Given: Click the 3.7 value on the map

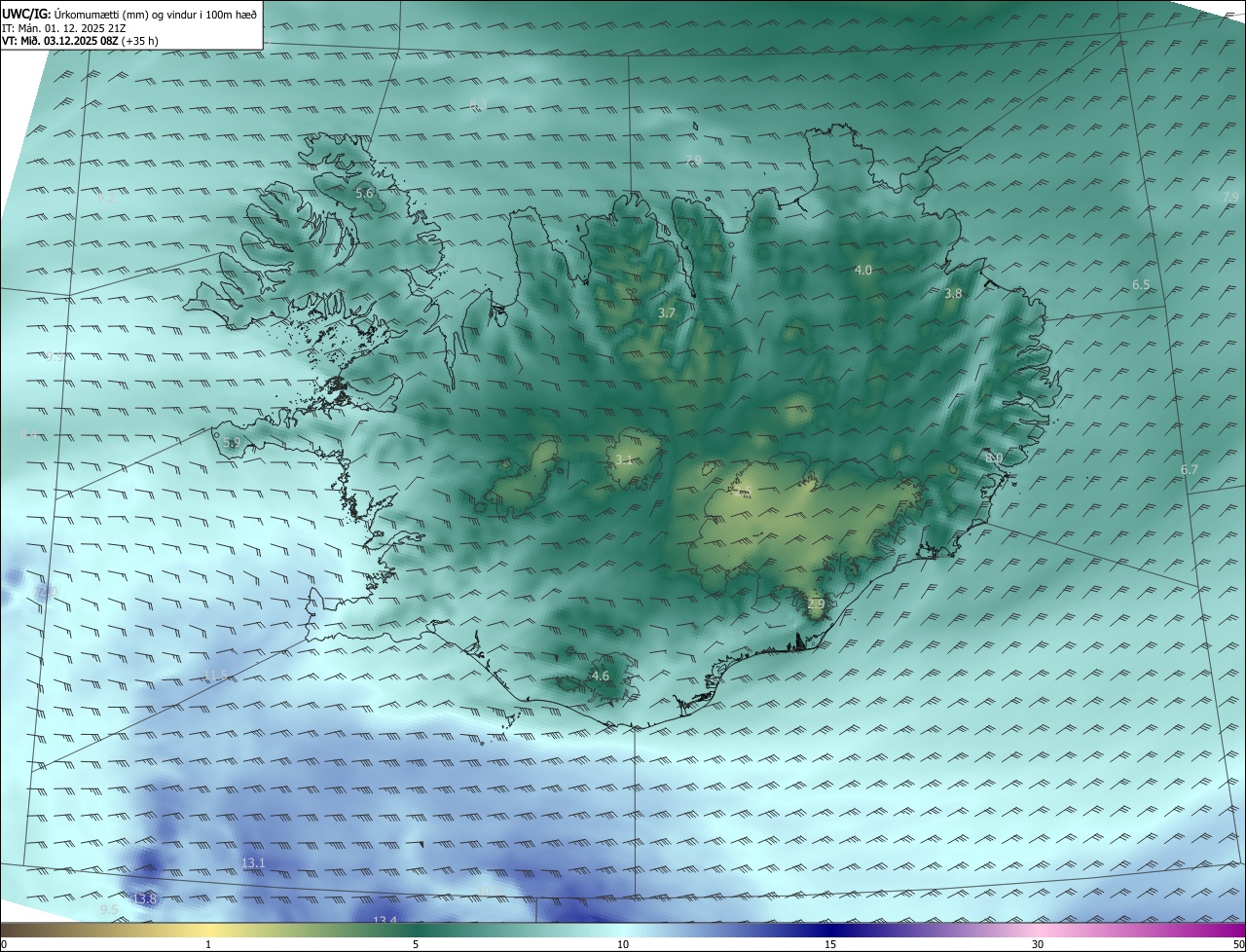Looking at the screenshot, I should (666, 312).
